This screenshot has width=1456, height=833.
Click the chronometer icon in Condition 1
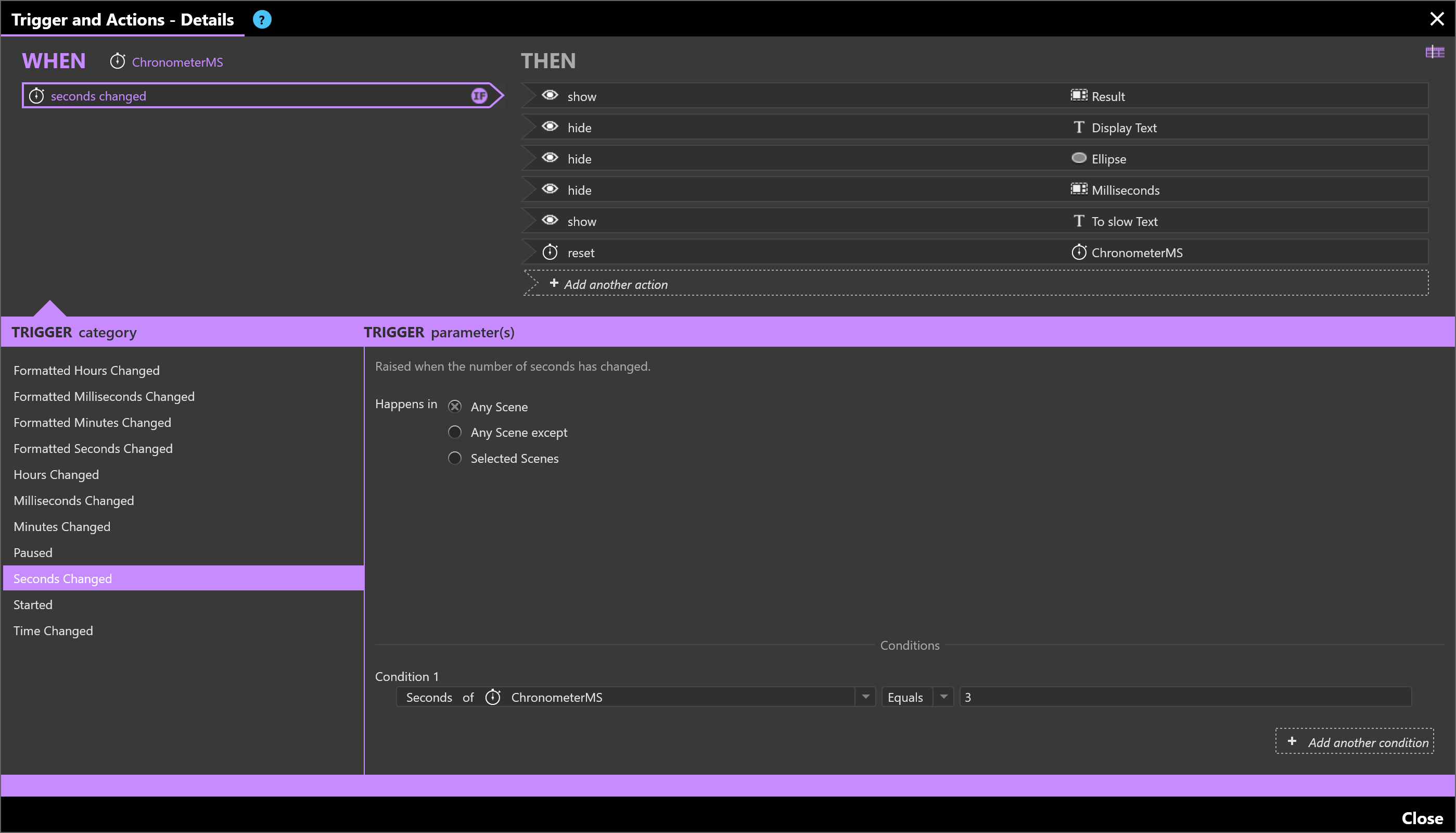(493, 697)
